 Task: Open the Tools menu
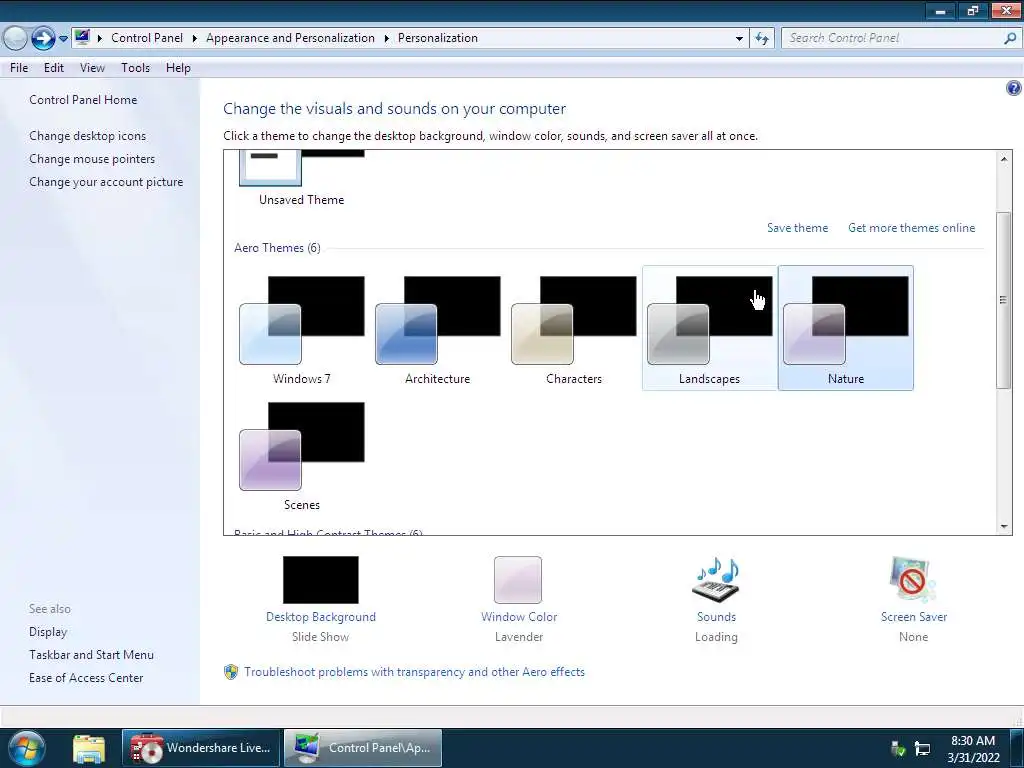click(135, 68)
